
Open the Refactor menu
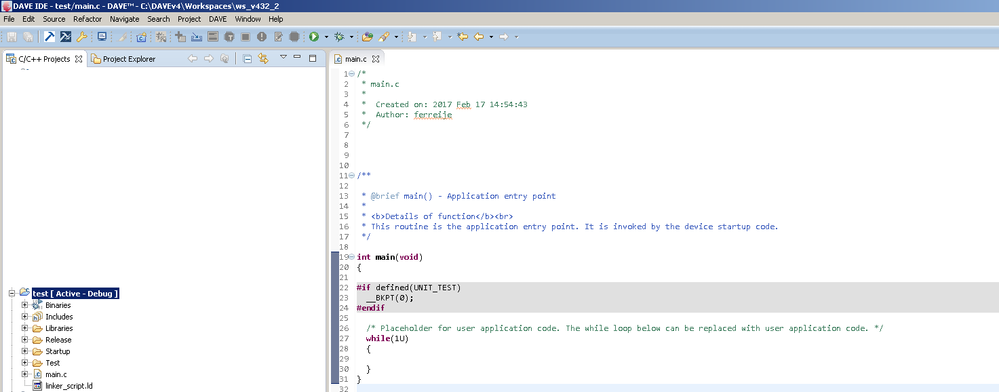87,19
